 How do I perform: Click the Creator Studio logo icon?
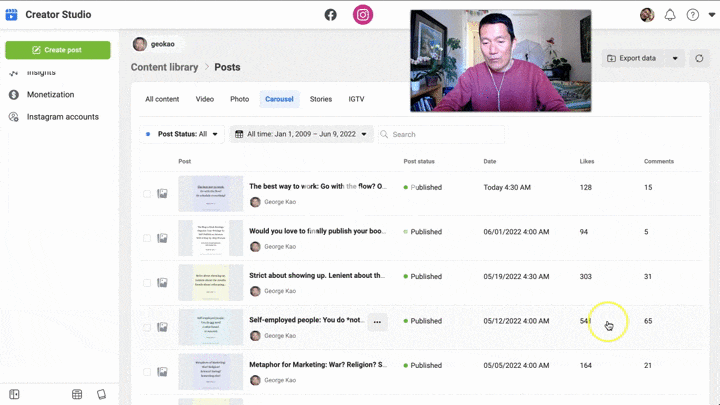point(11,15)
